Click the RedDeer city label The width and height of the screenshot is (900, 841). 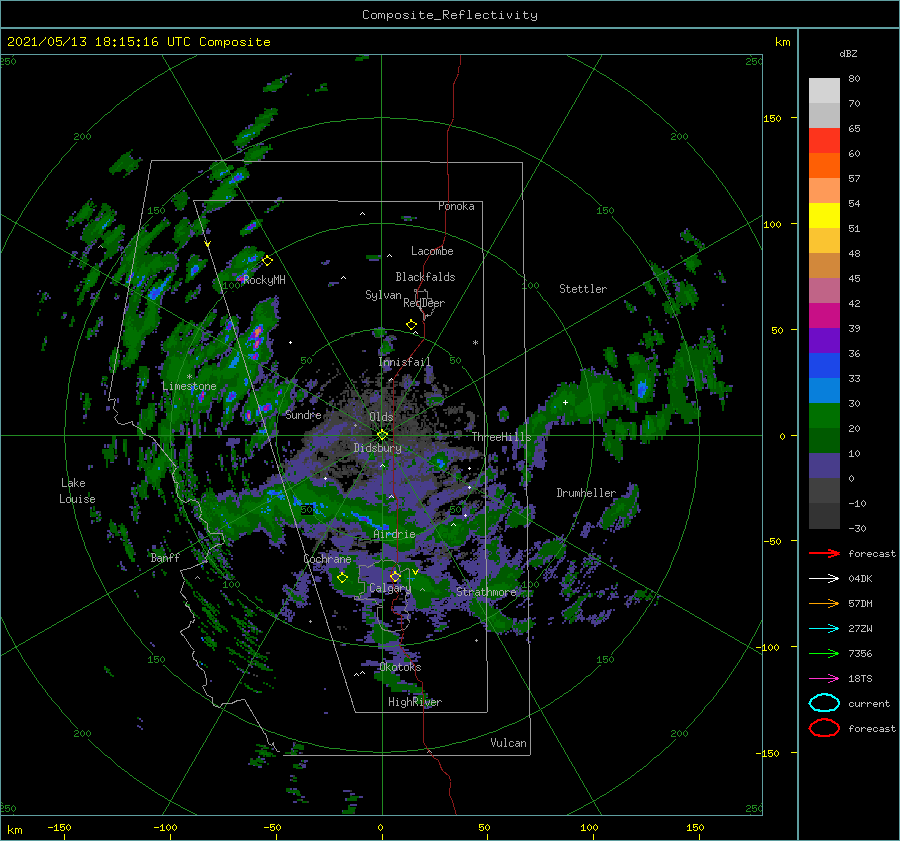[x=424, y=303]
